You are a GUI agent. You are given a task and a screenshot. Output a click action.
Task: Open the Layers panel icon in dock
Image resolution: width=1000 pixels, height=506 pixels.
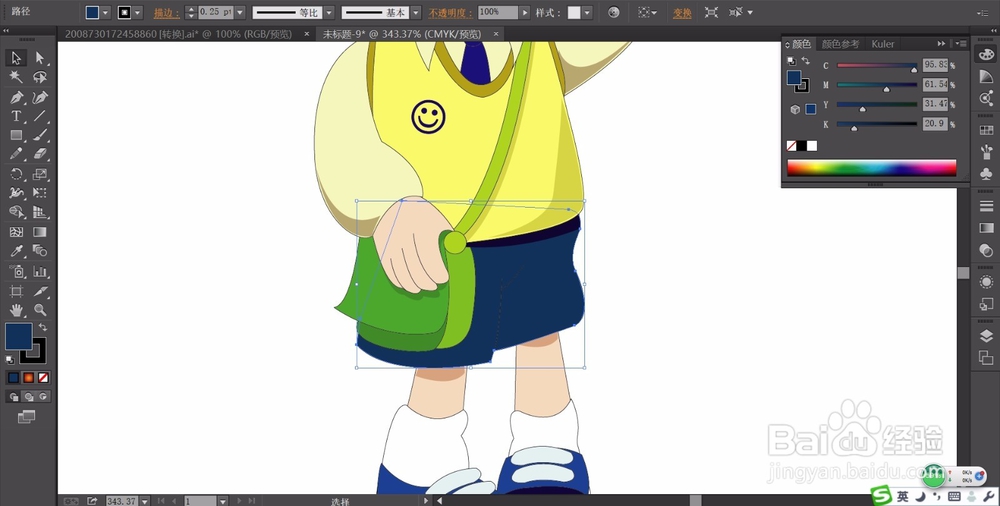click(x=986, y=336)
